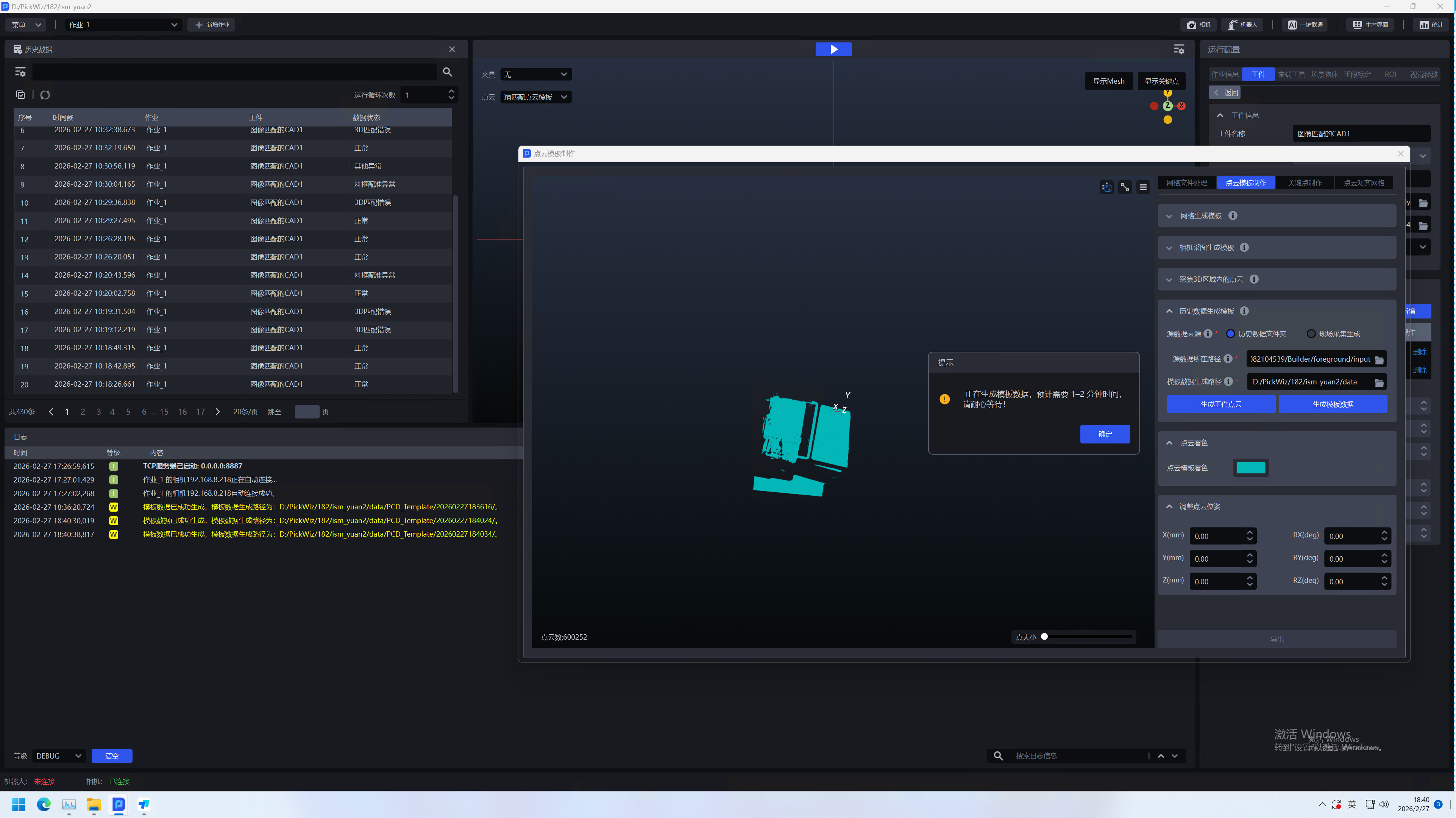Open the 点云 精匹配点云模板 dropdown
Viewport: 1456px width, 818px height.
click(x=535, y=97)
